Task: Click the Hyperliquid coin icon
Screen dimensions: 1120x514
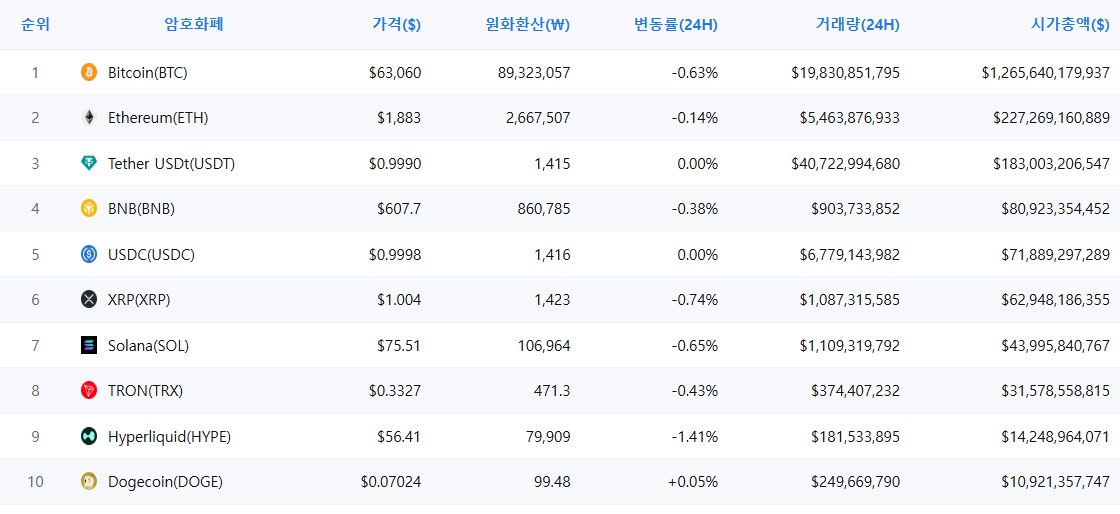Action: point(89,436)
